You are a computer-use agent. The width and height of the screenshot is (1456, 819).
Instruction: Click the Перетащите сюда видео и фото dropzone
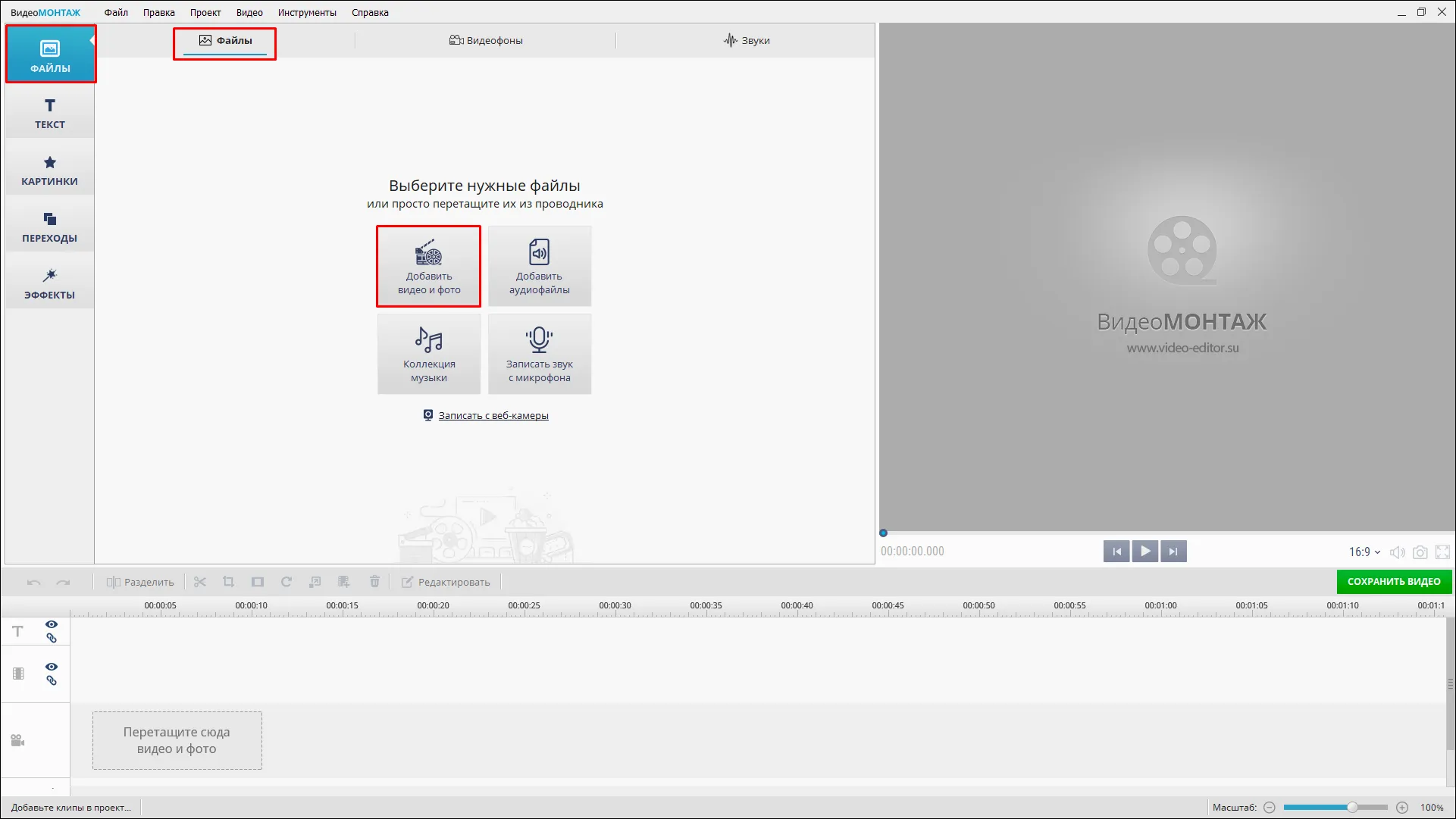(177, 740)
